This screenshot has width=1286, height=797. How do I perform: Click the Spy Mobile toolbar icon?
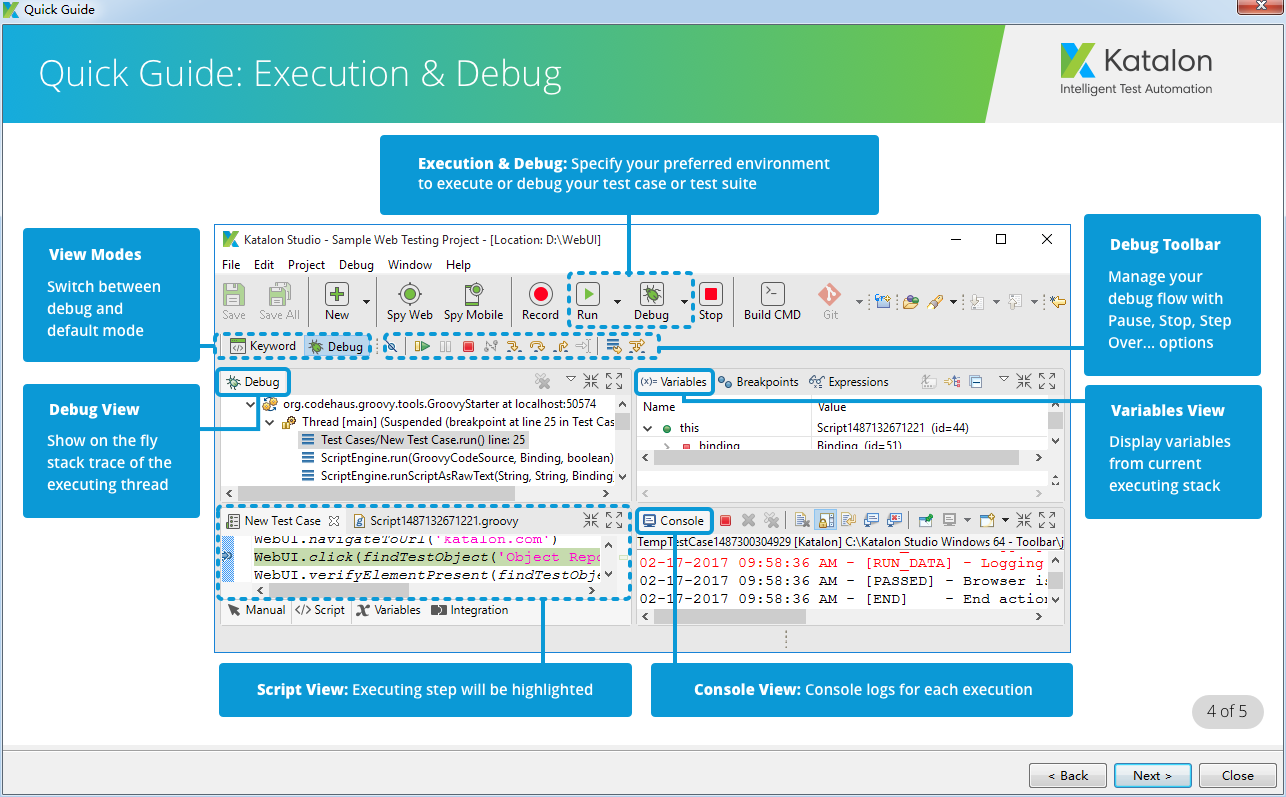[x=473, y=294]
